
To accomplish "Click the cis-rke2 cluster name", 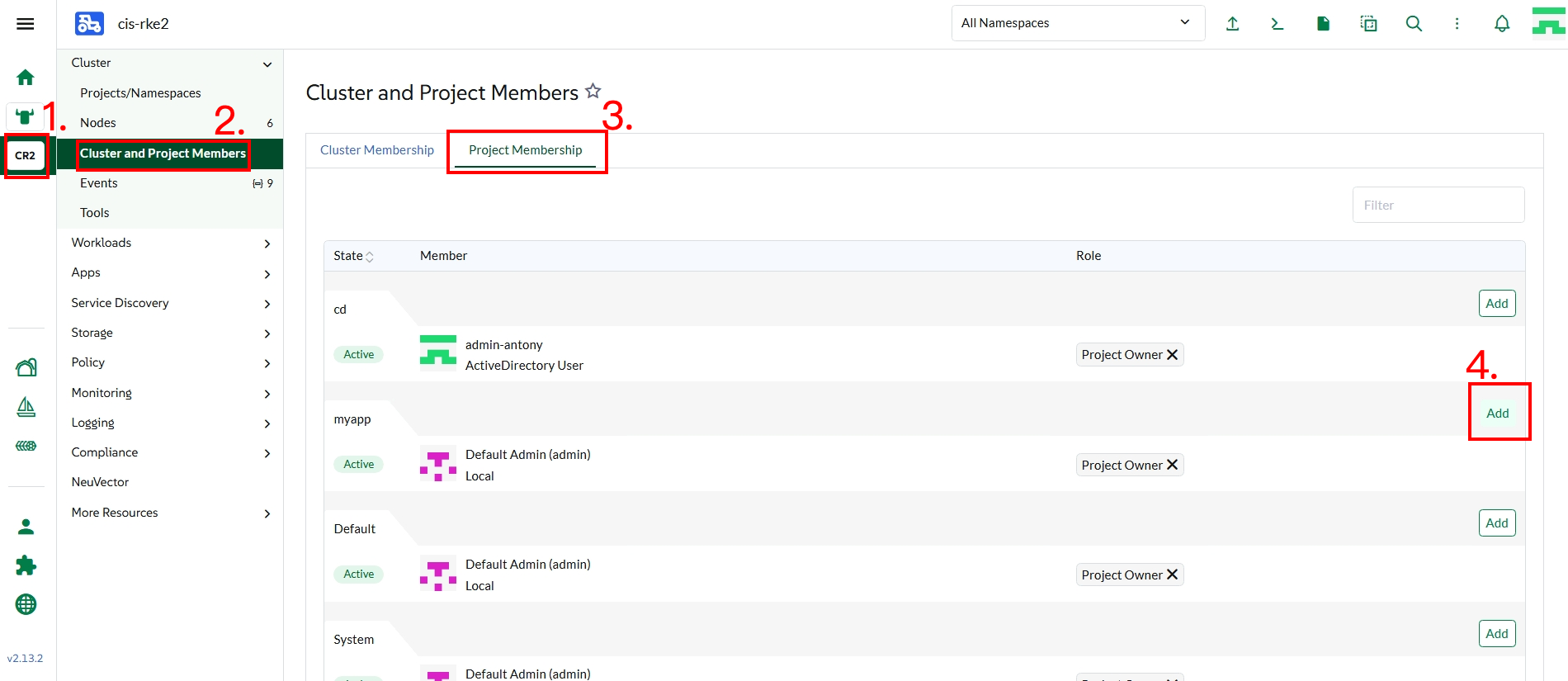I will (x=144, y=24).
